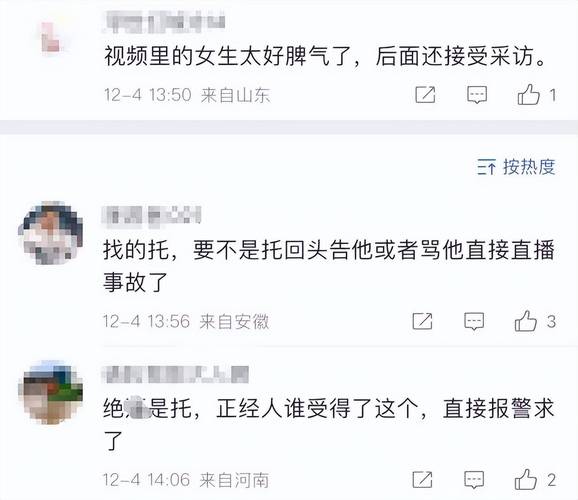
Task: Click the like count 3 on the Anhui comment
Action: click(x=551, y=322)
